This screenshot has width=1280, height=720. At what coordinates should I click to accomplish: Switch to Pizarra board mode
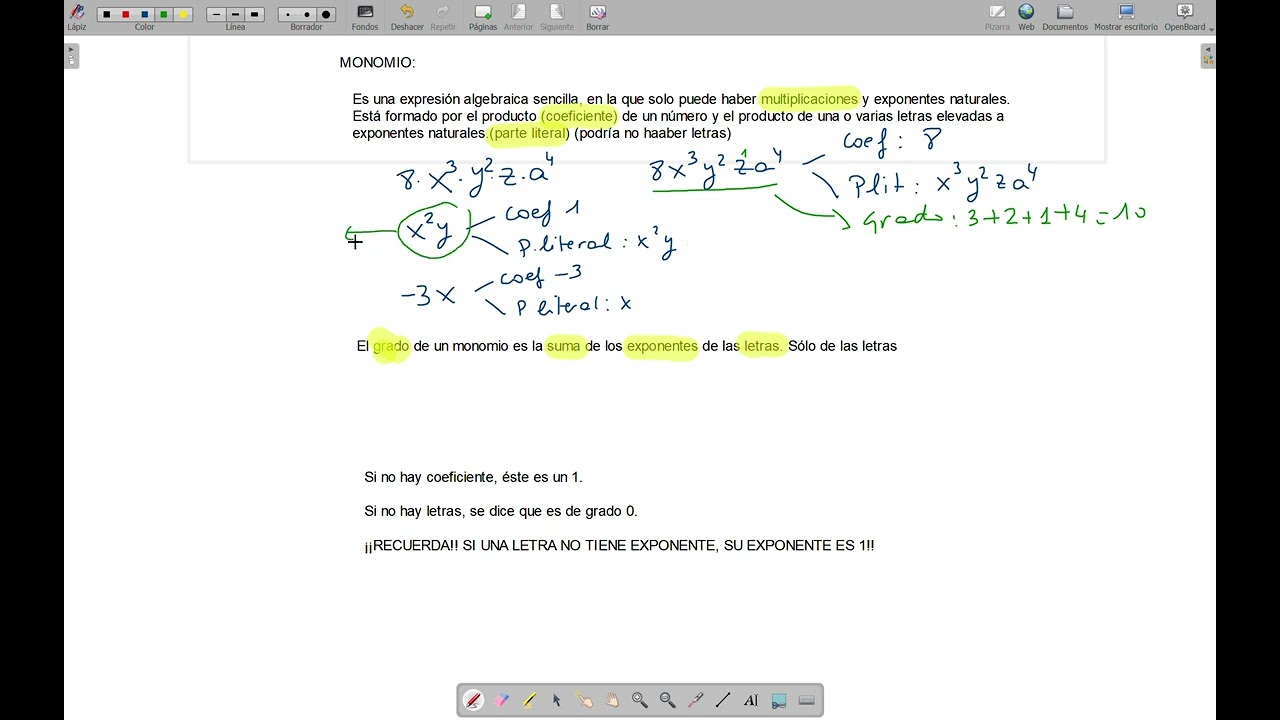997,16
